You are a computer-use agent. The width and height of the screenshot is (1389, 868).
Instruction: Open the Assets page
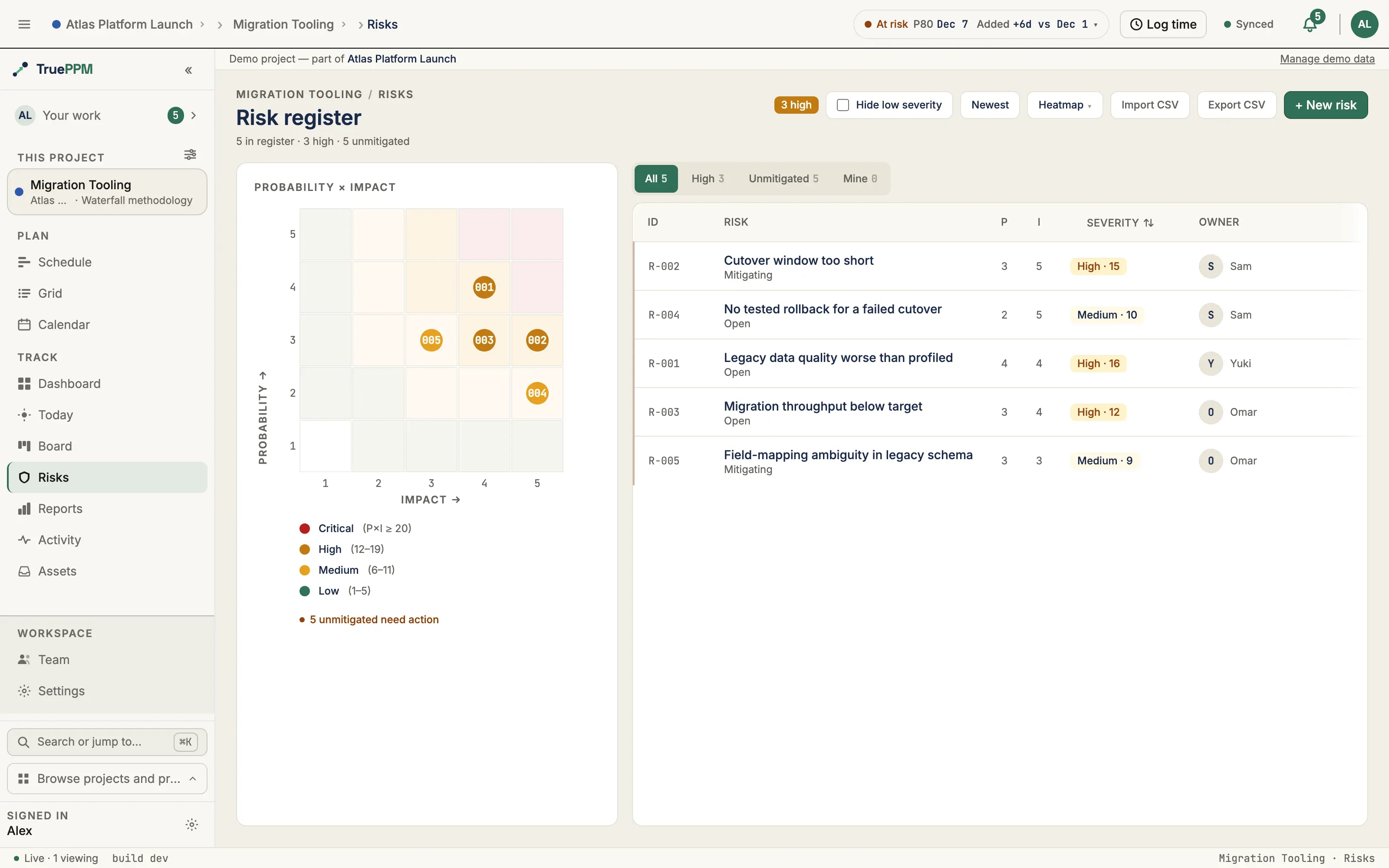click(x=107, y=571)
